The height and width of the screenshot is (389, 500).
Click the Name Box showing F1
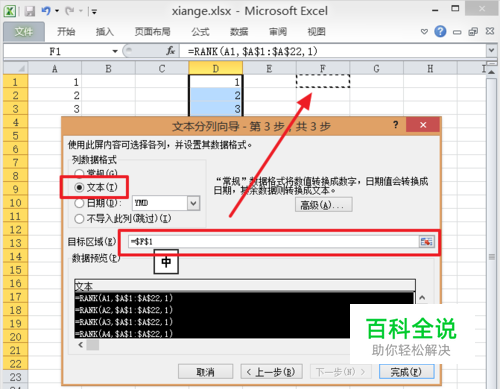click(x=57, y=51)
